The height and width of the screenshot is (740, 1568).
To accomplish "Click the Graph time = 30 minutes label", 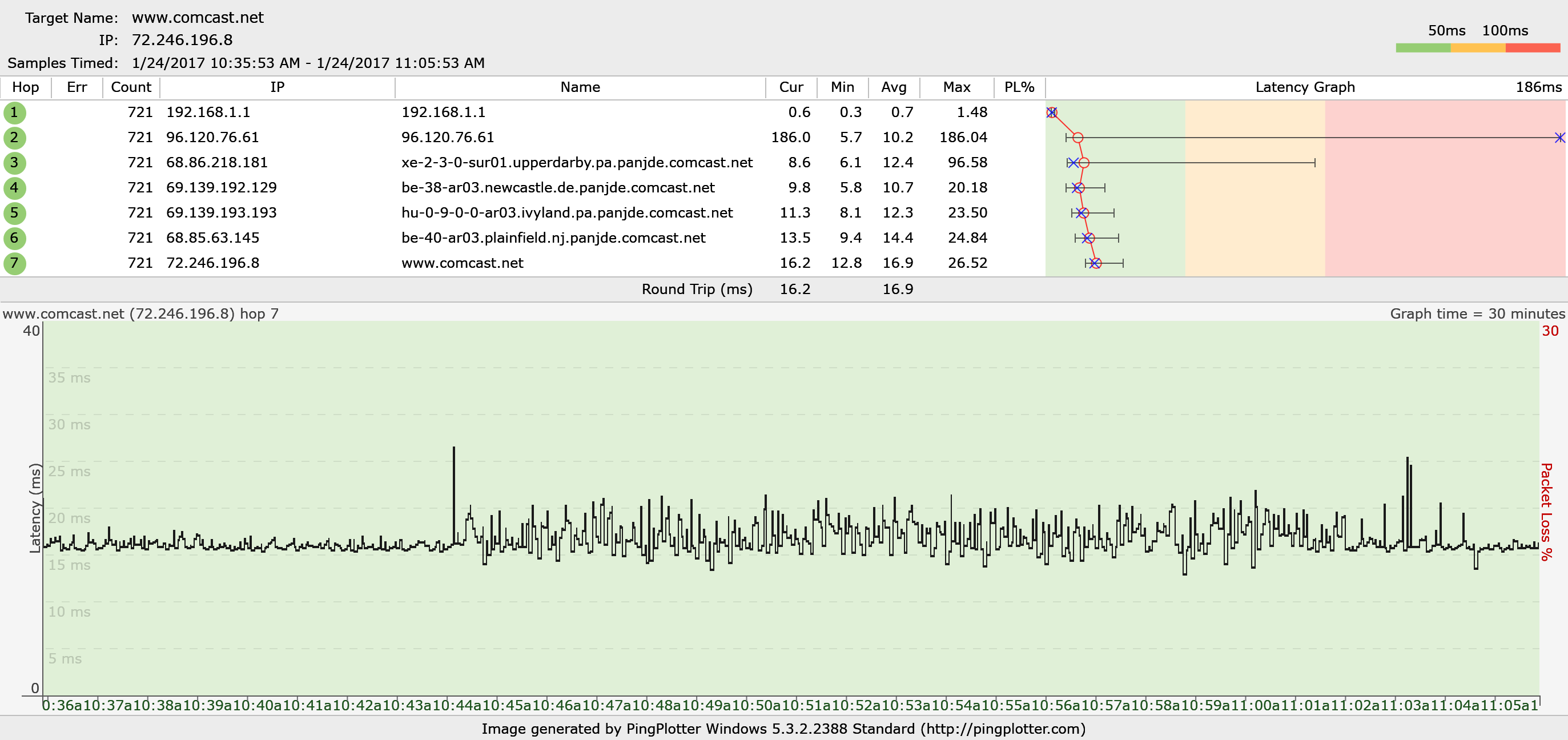I will 1477,313.
